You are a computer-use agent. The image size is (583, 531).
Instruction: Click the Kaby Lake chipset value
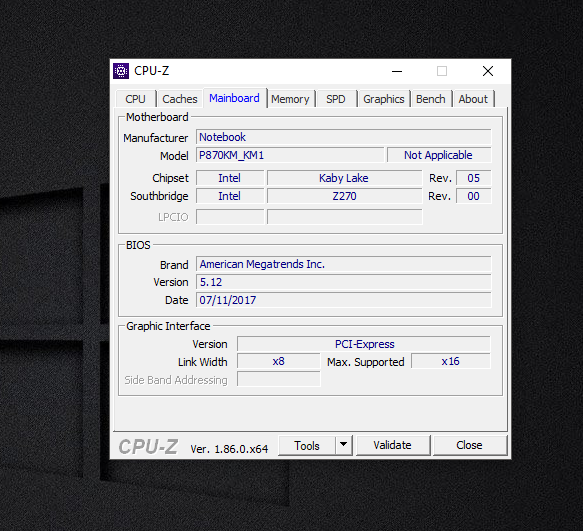(344, 178)
